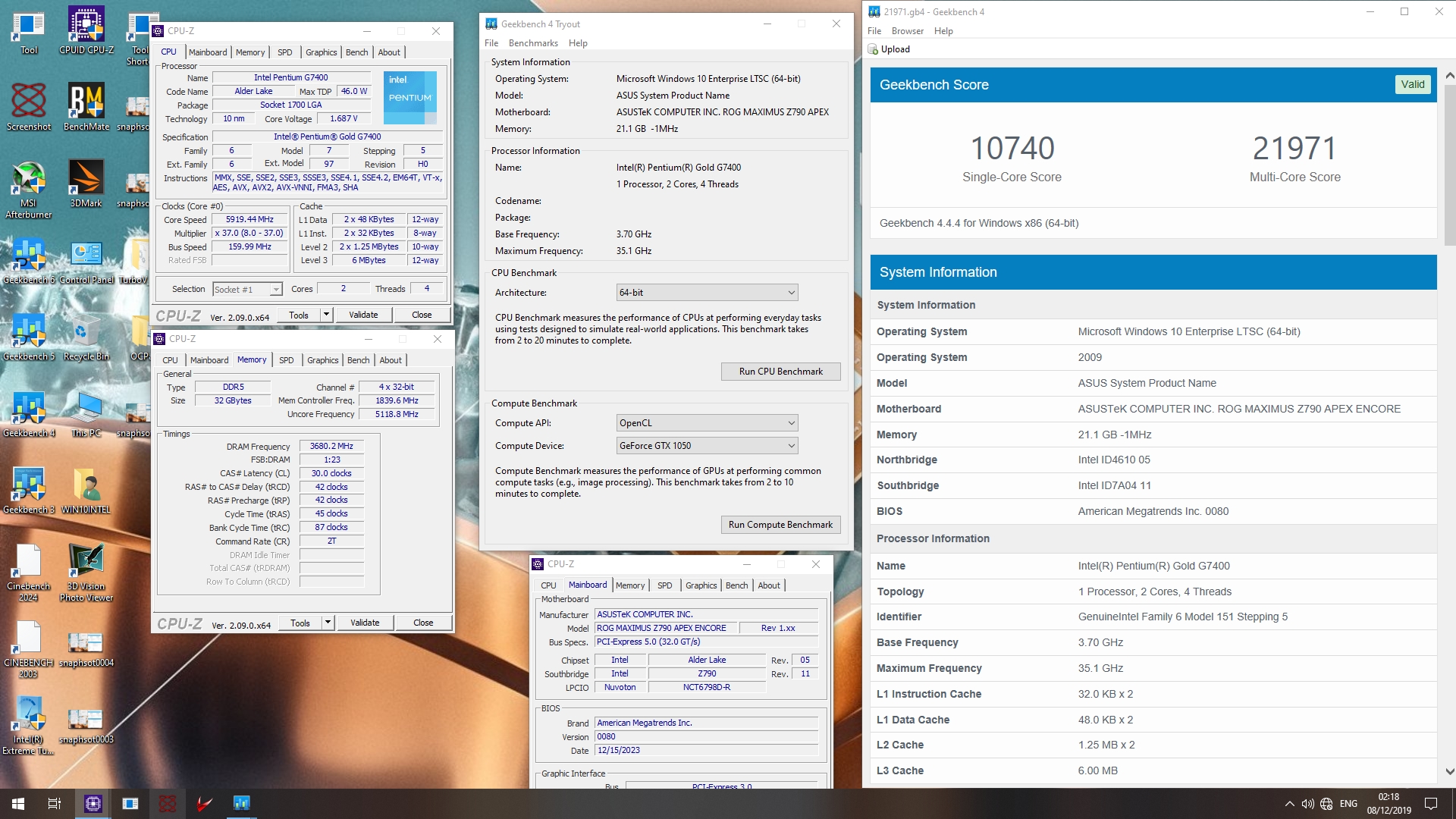Screen dimensions: 1456x819
Task: Open Tools dropdown arrow in Memory CPU-Z window
Action: point(328,623)
